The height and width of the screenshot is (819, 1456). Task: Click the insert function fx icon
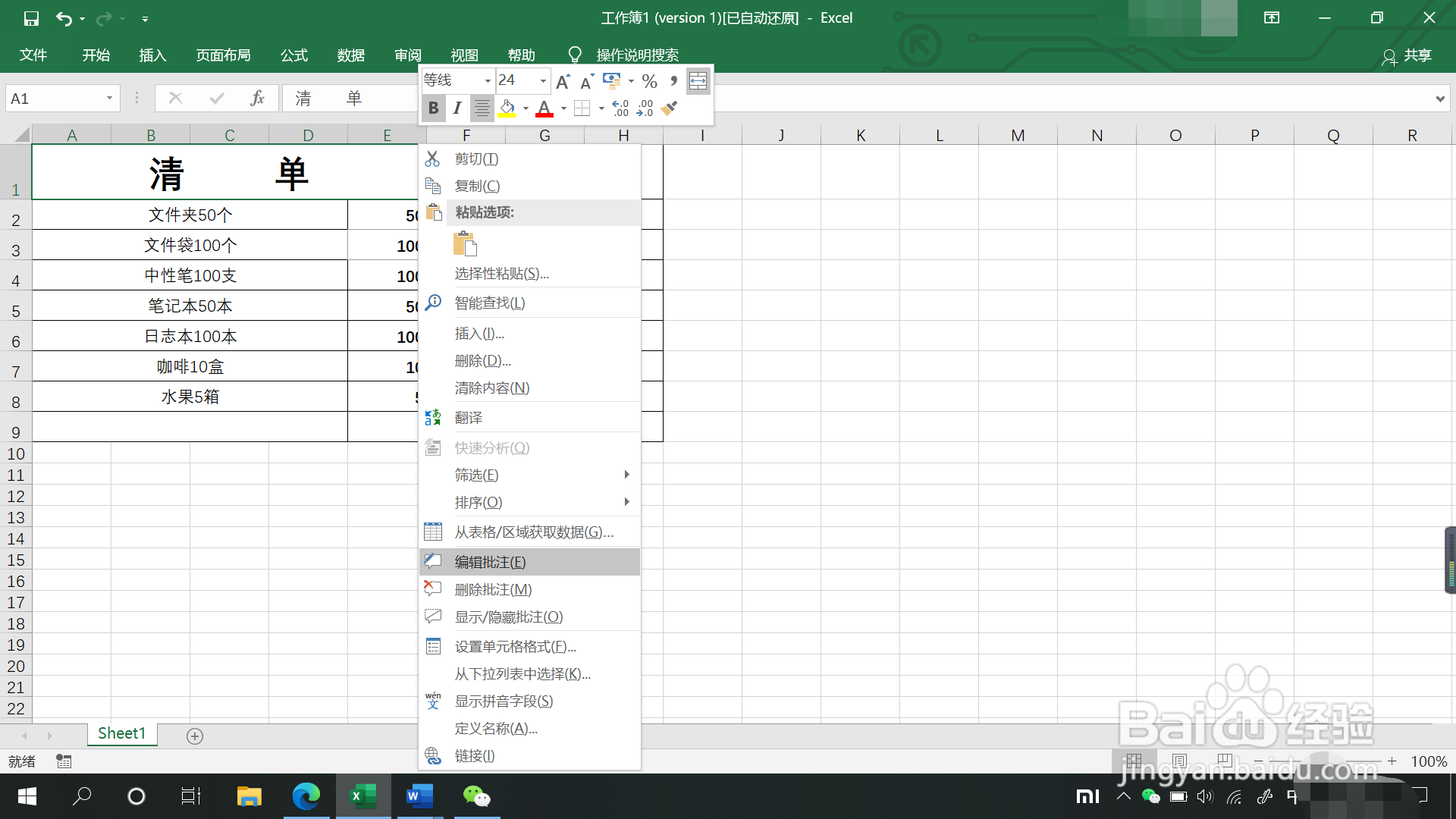[x=257, y=98]
